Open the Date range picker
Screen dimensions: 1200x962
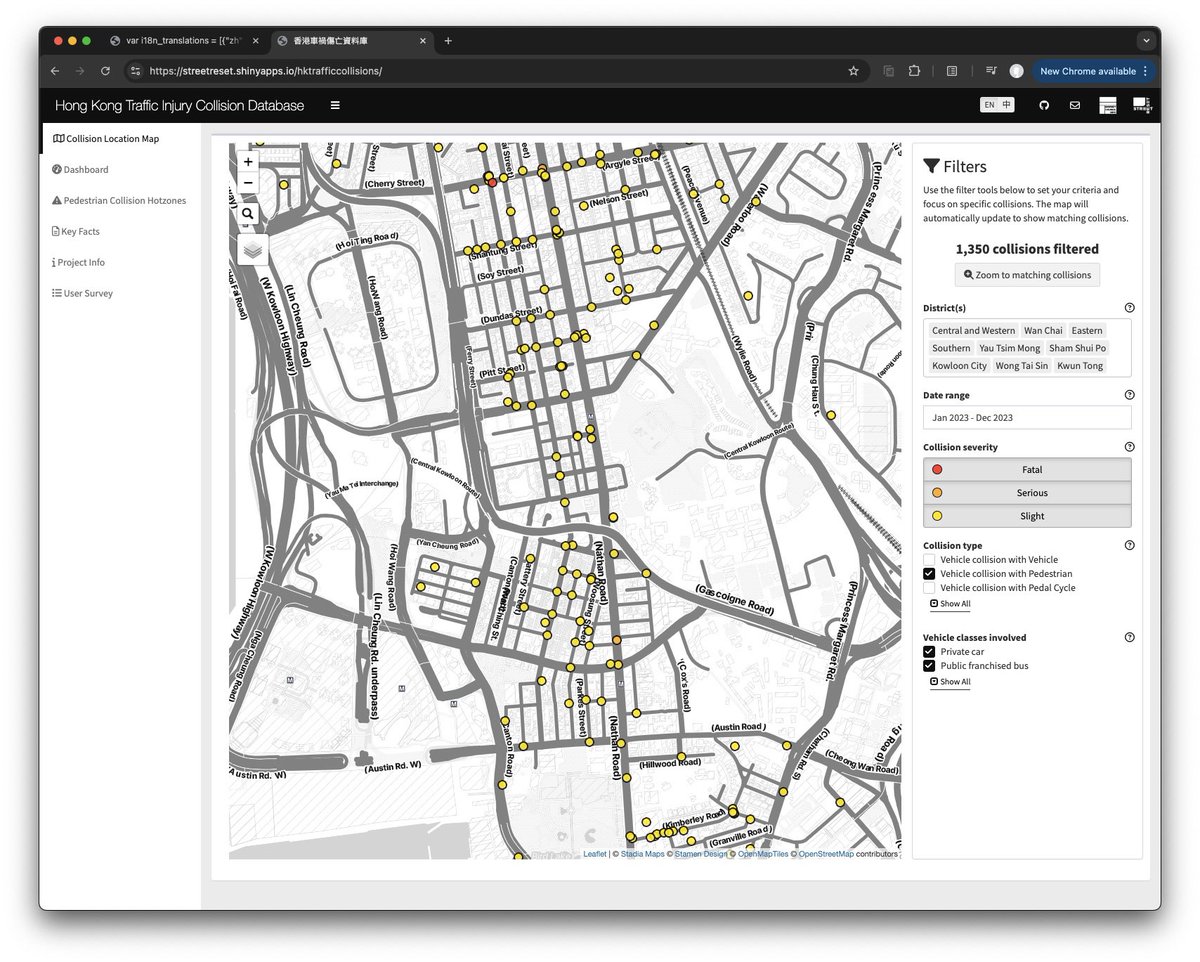click(x=1027, y=418)
